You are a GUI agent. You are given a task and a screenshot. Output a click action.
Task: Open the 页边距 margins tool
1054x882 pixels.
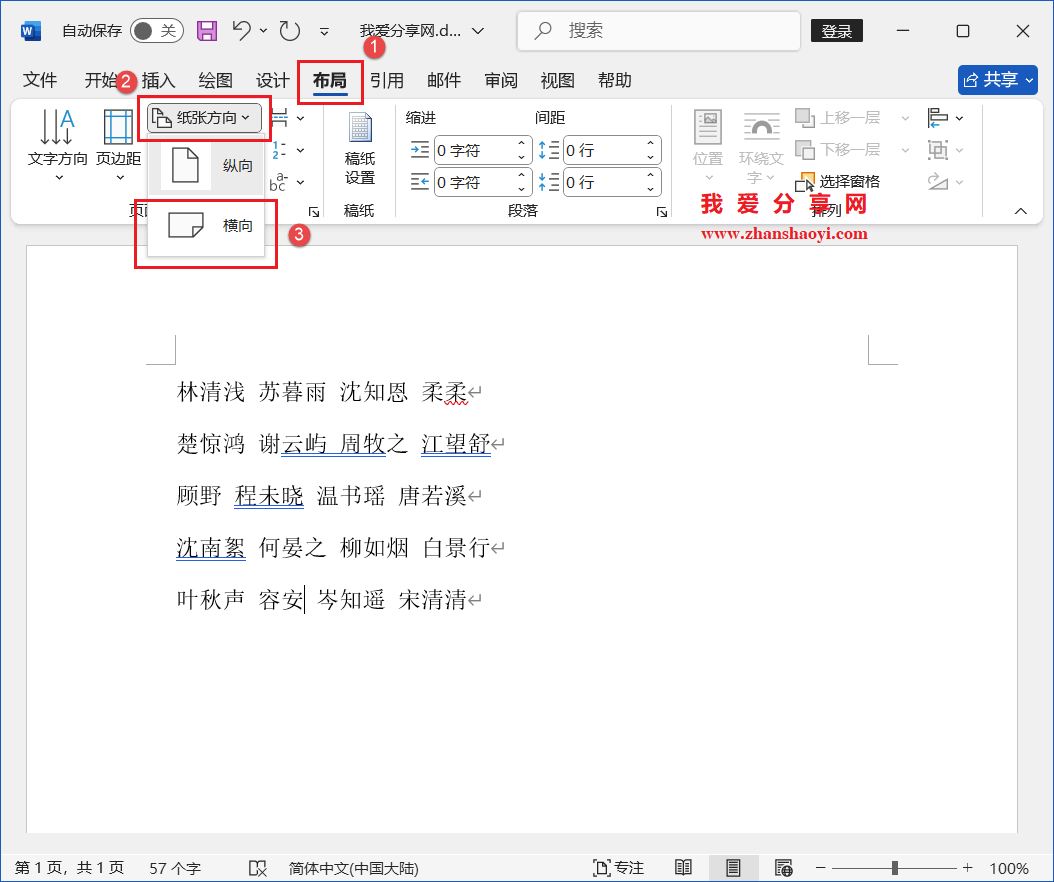tap(118, 145)
